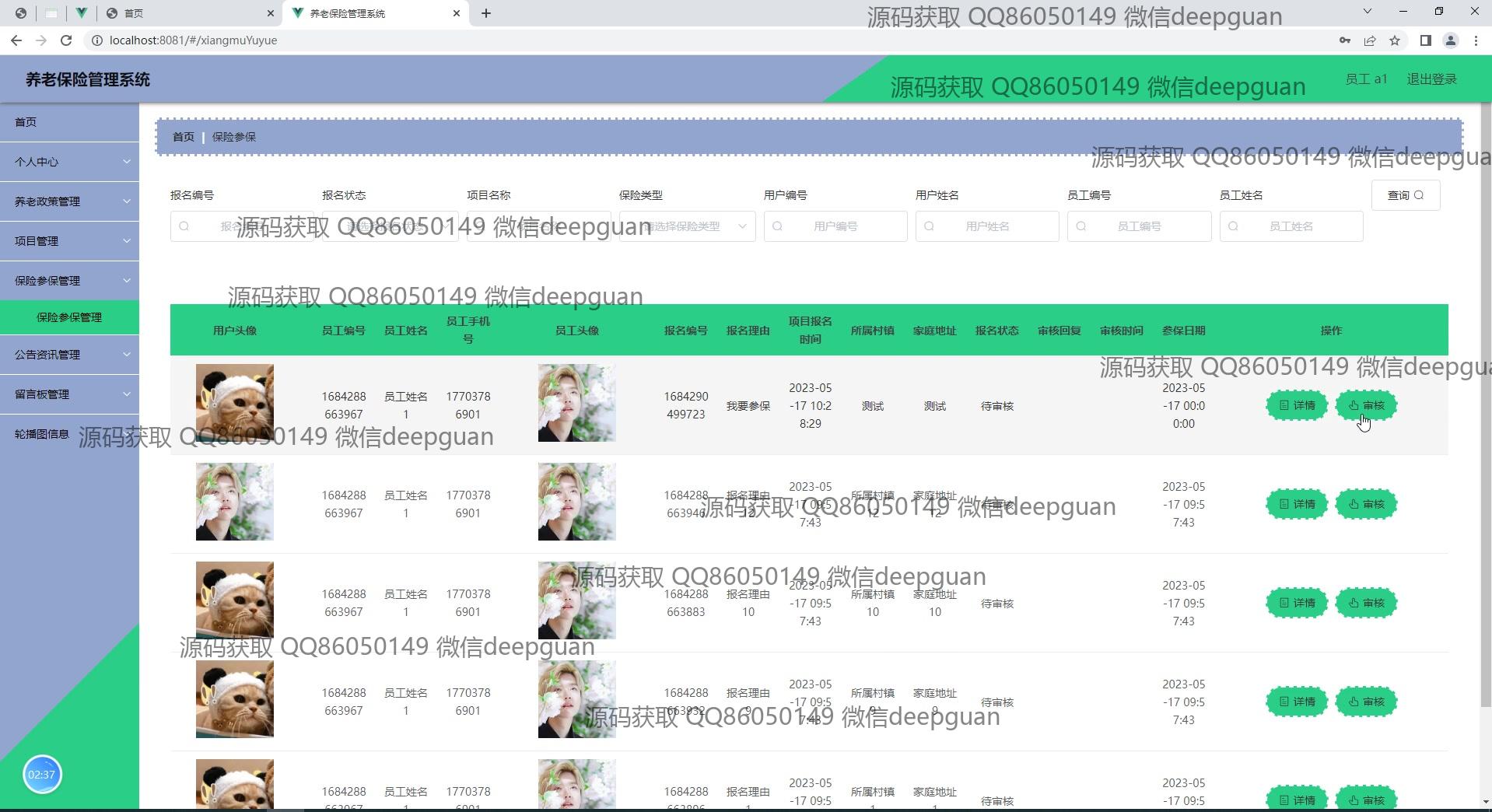
Task: Open a new browser tab with plus icon
Action: pyautogui.click(x=486, y=13)
